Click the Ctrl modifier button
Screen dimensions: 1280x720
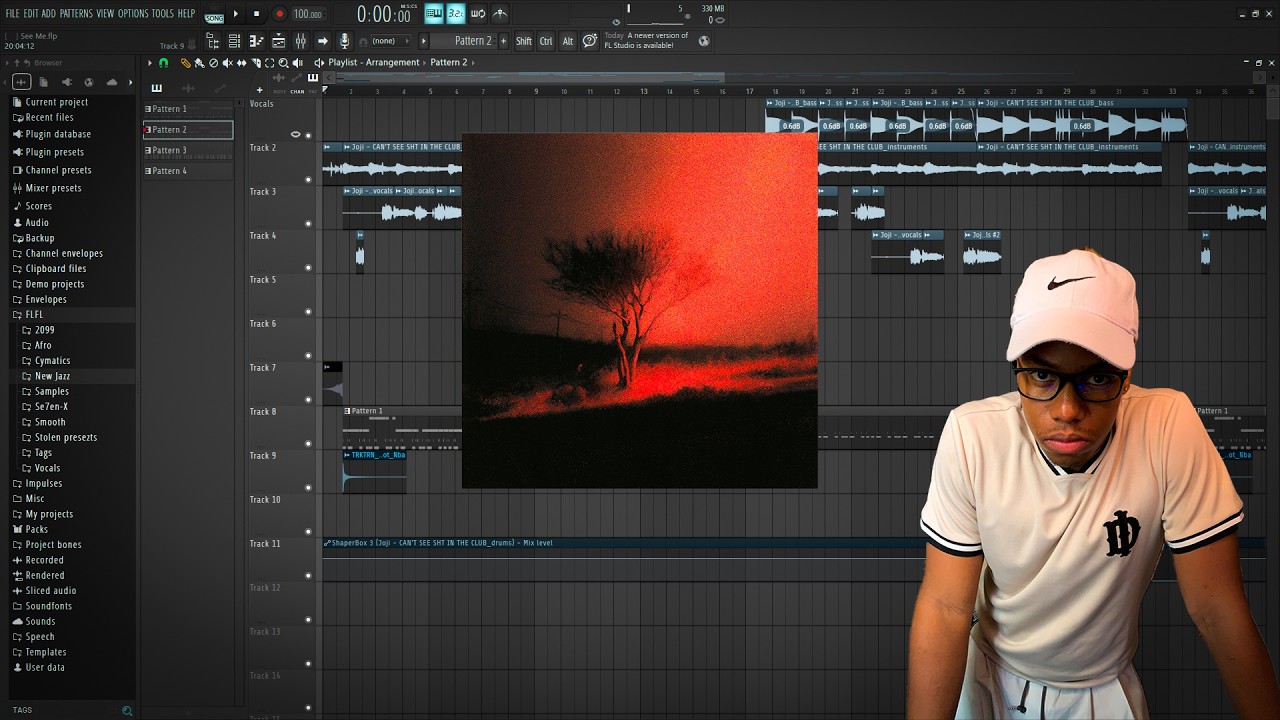[546, 41]
